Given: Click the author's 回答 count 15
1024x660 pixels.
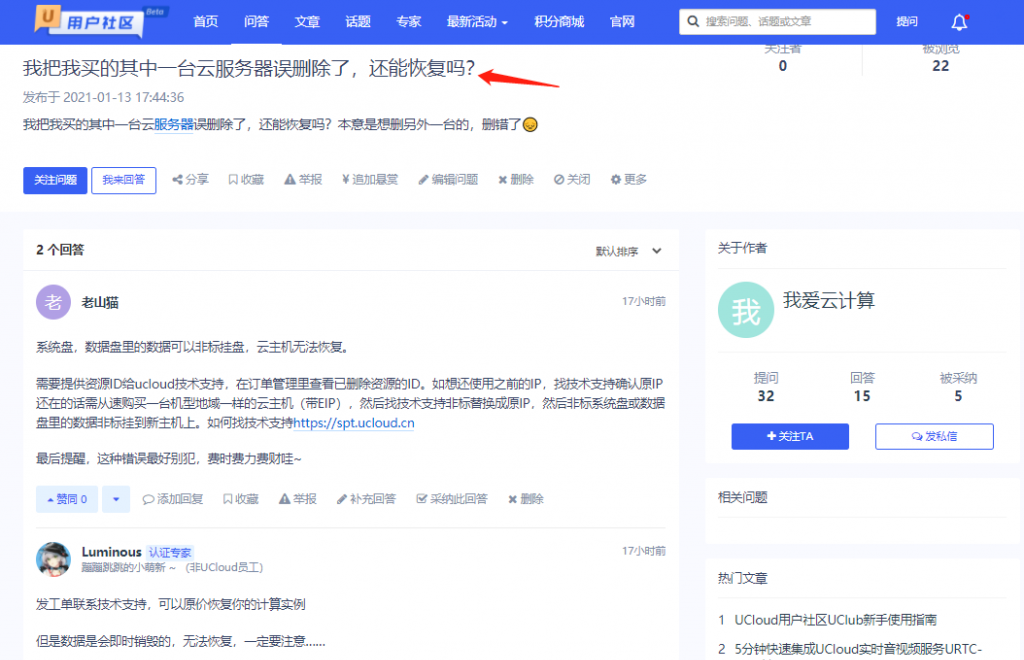Looking at the screenshot, I should coord(862,396).
